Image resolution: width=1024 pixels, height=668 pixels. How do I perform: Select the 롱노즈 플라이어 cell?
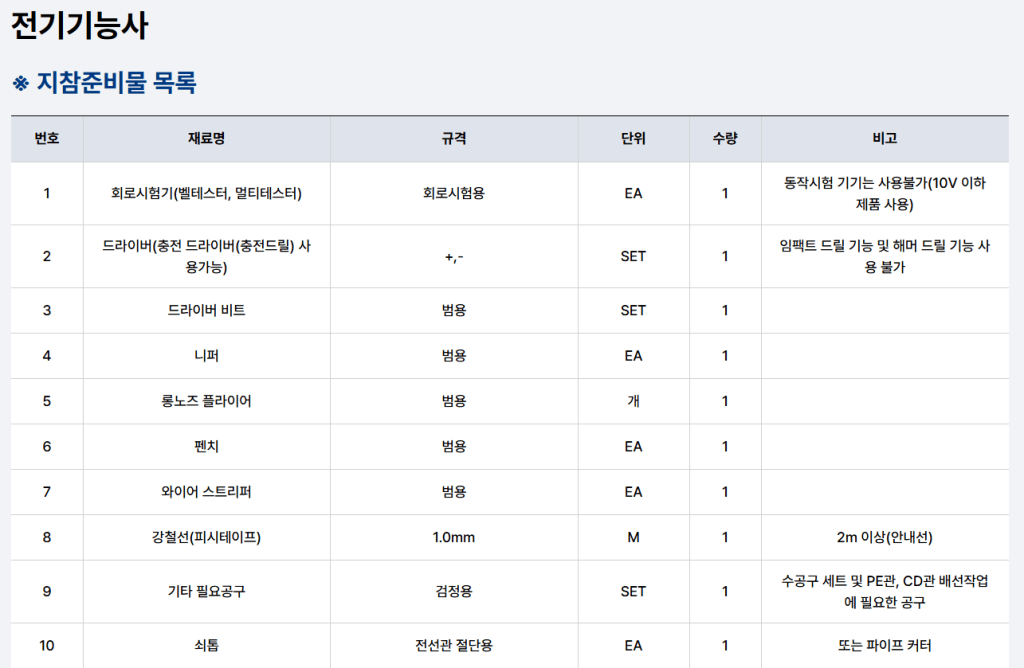(x=206, y=401)
